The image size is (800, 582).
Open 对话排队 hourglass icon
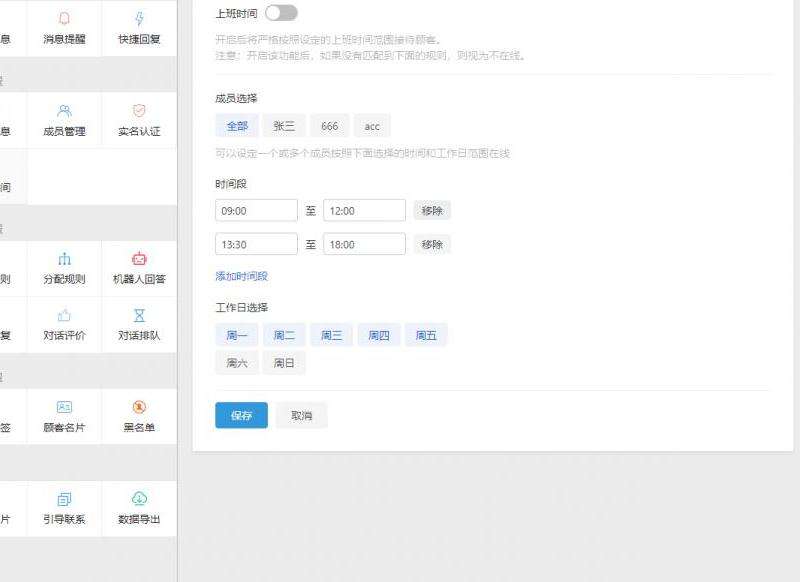click(139, 315)
